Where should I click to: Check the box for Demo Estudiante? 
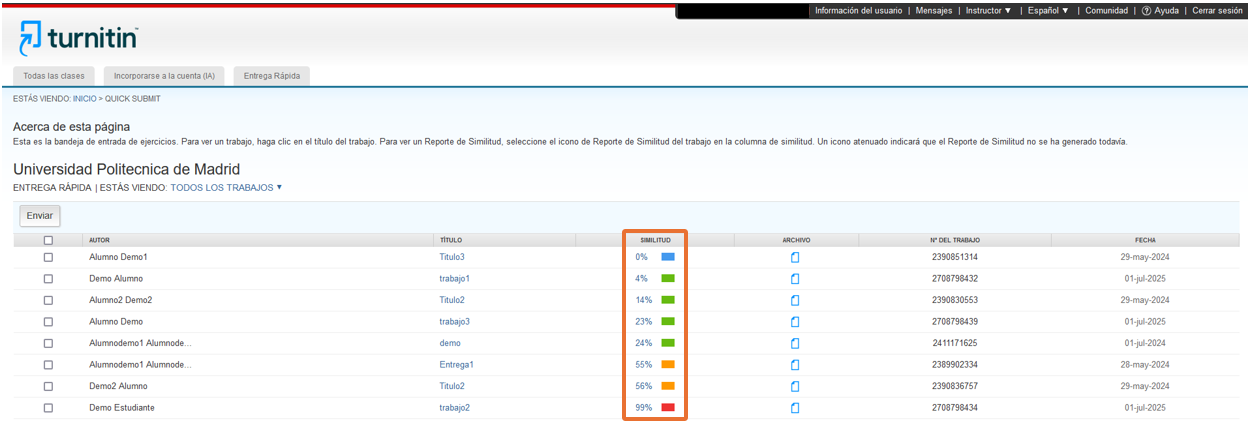[48, 408]
